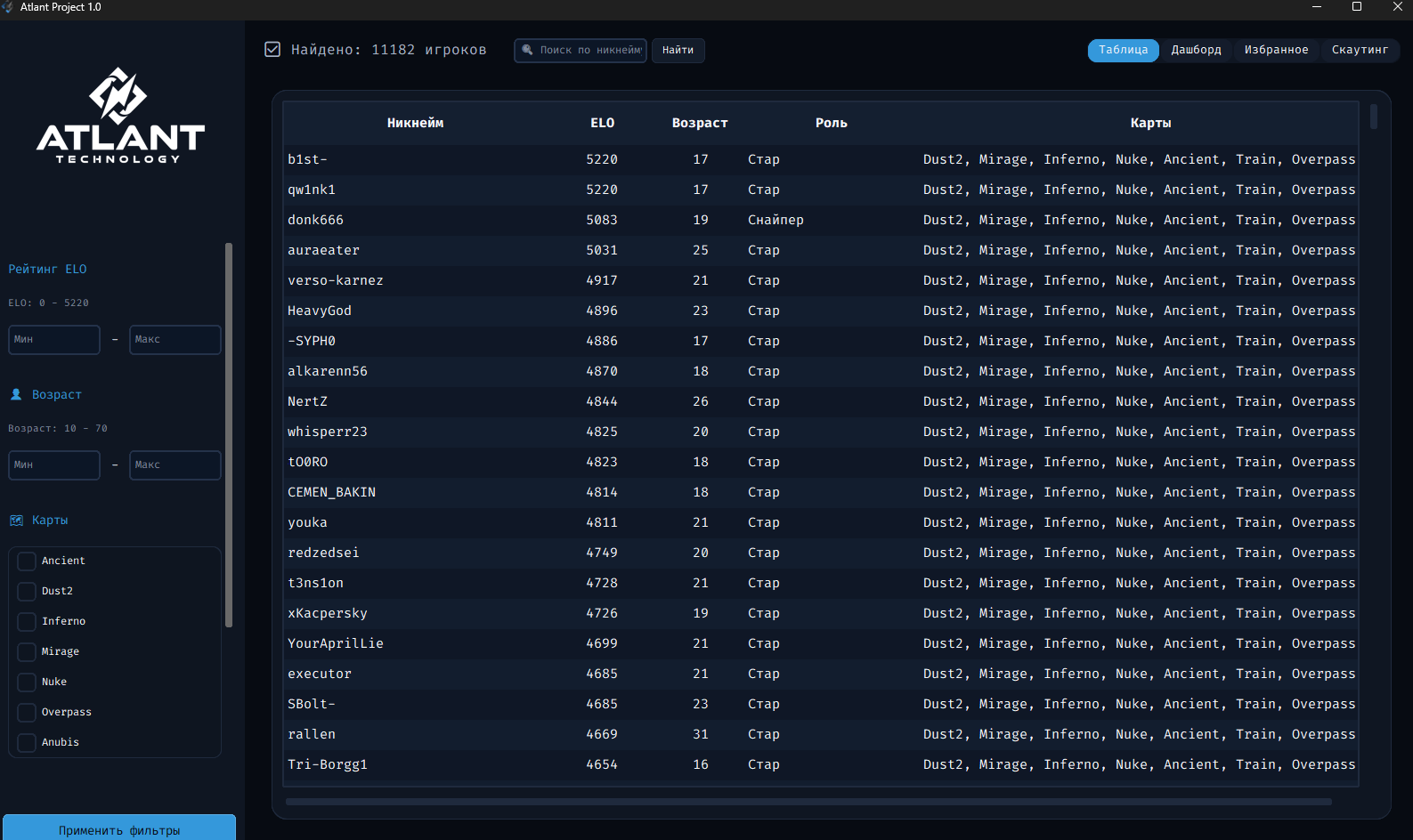Check the Dust2 map filter

28,592
